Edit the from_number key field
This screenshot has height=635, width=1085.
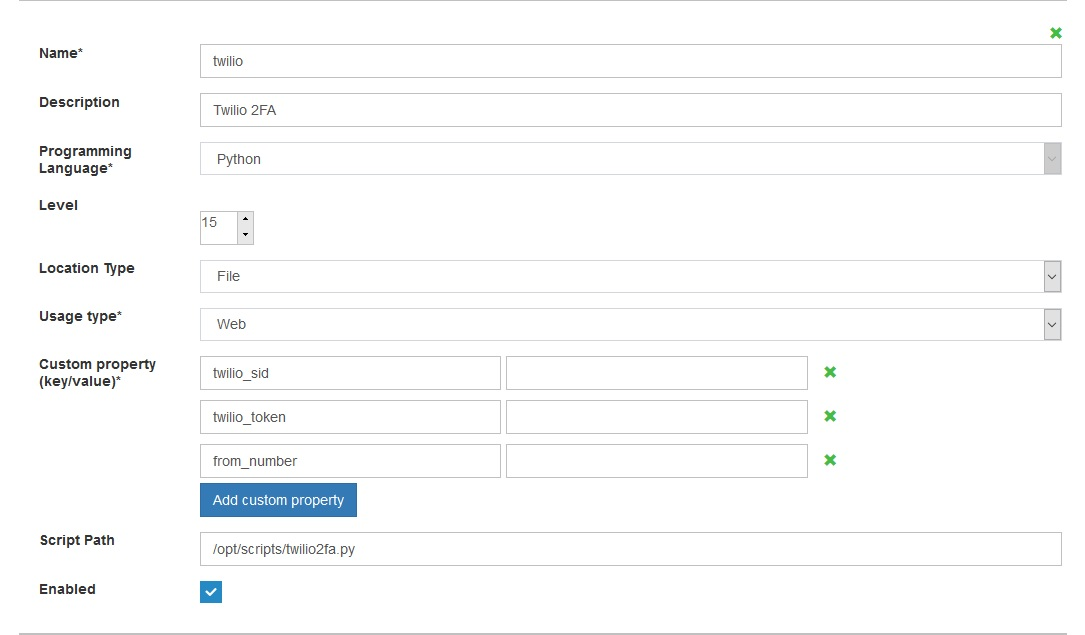click(350, 461)
